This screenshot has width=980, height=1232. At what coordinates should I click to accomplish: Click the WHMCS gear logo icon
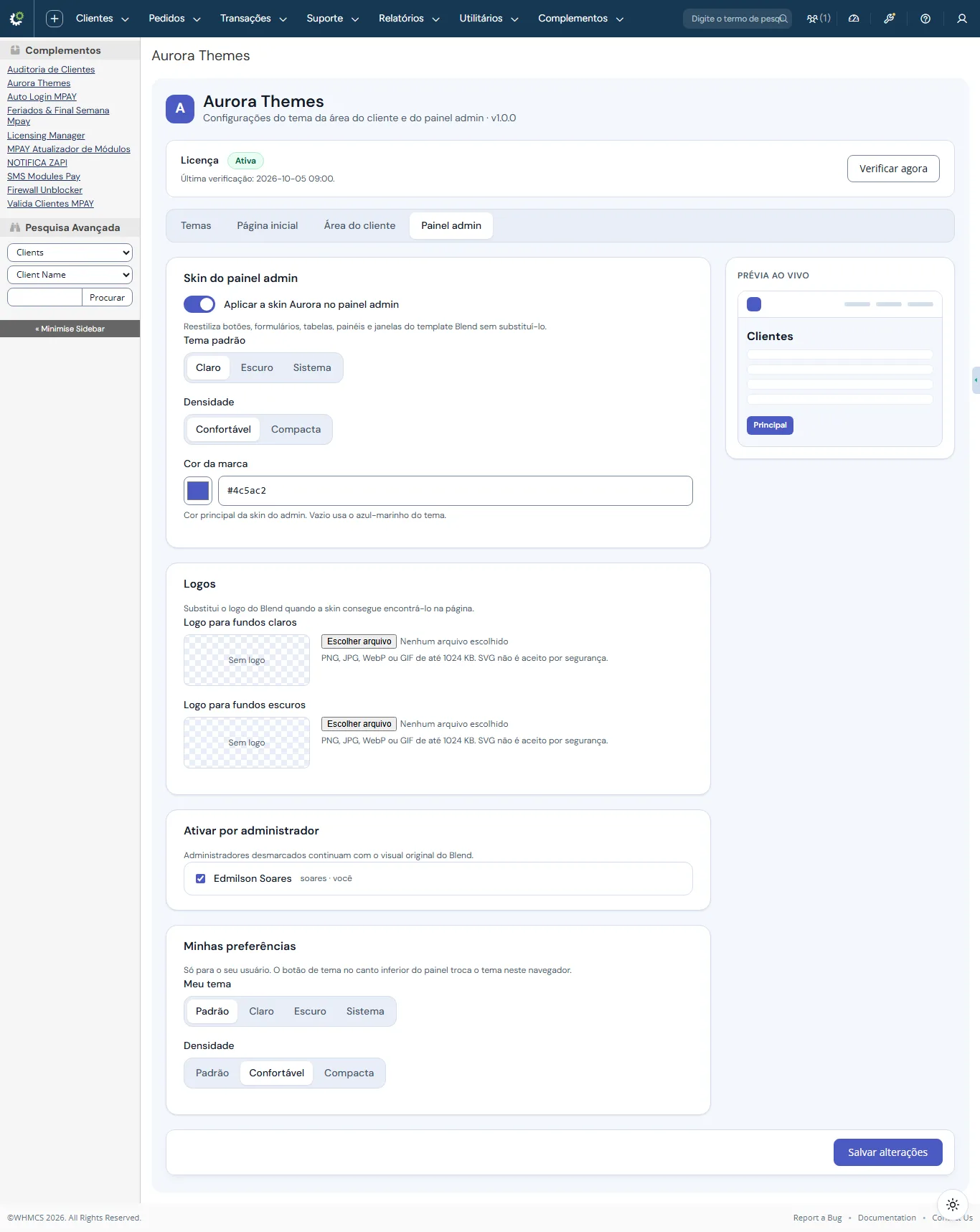coord(17,19)
